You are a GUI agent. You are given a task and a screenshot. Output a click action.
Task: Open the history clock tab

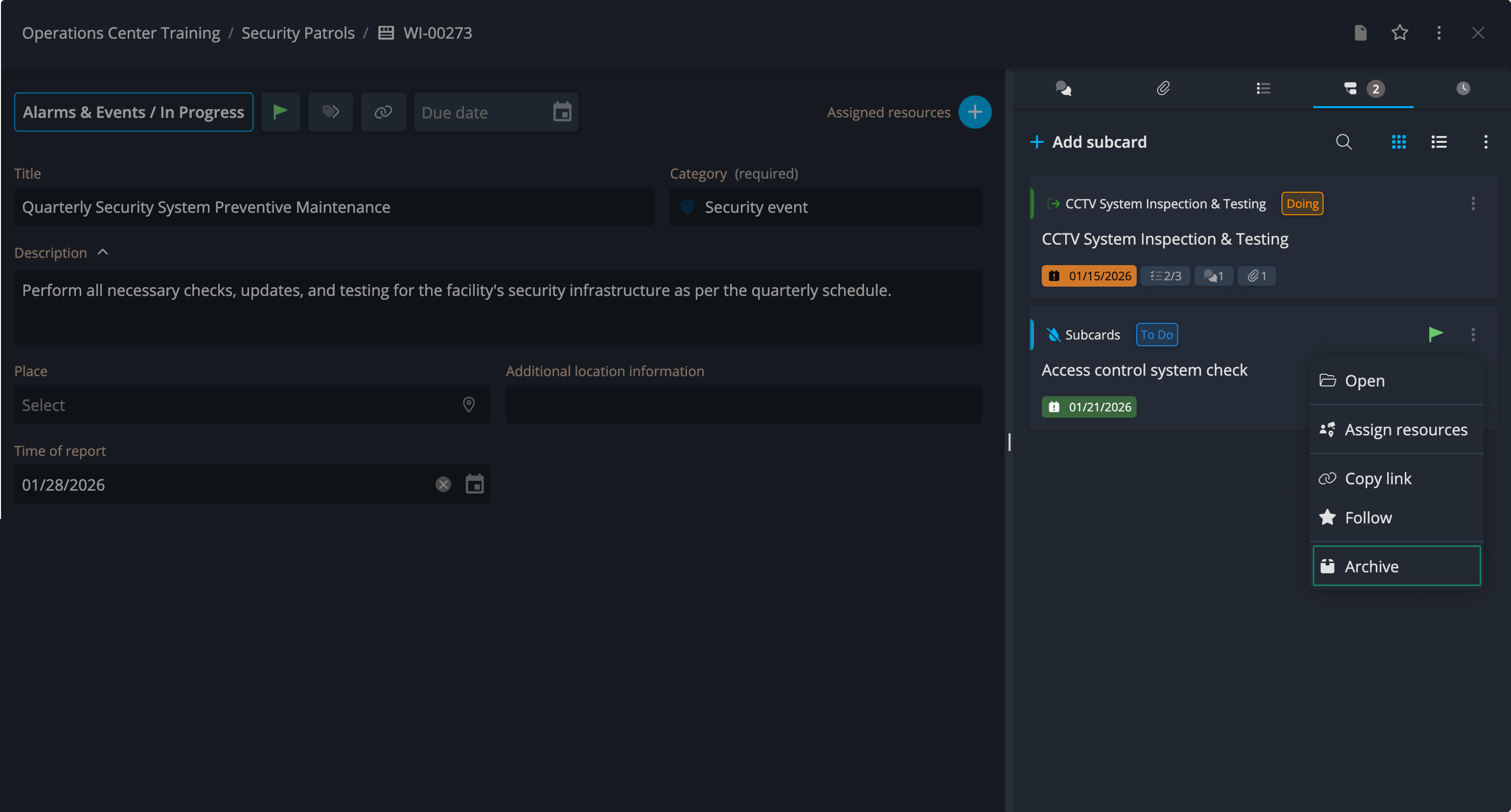[x=1463, y=89]
